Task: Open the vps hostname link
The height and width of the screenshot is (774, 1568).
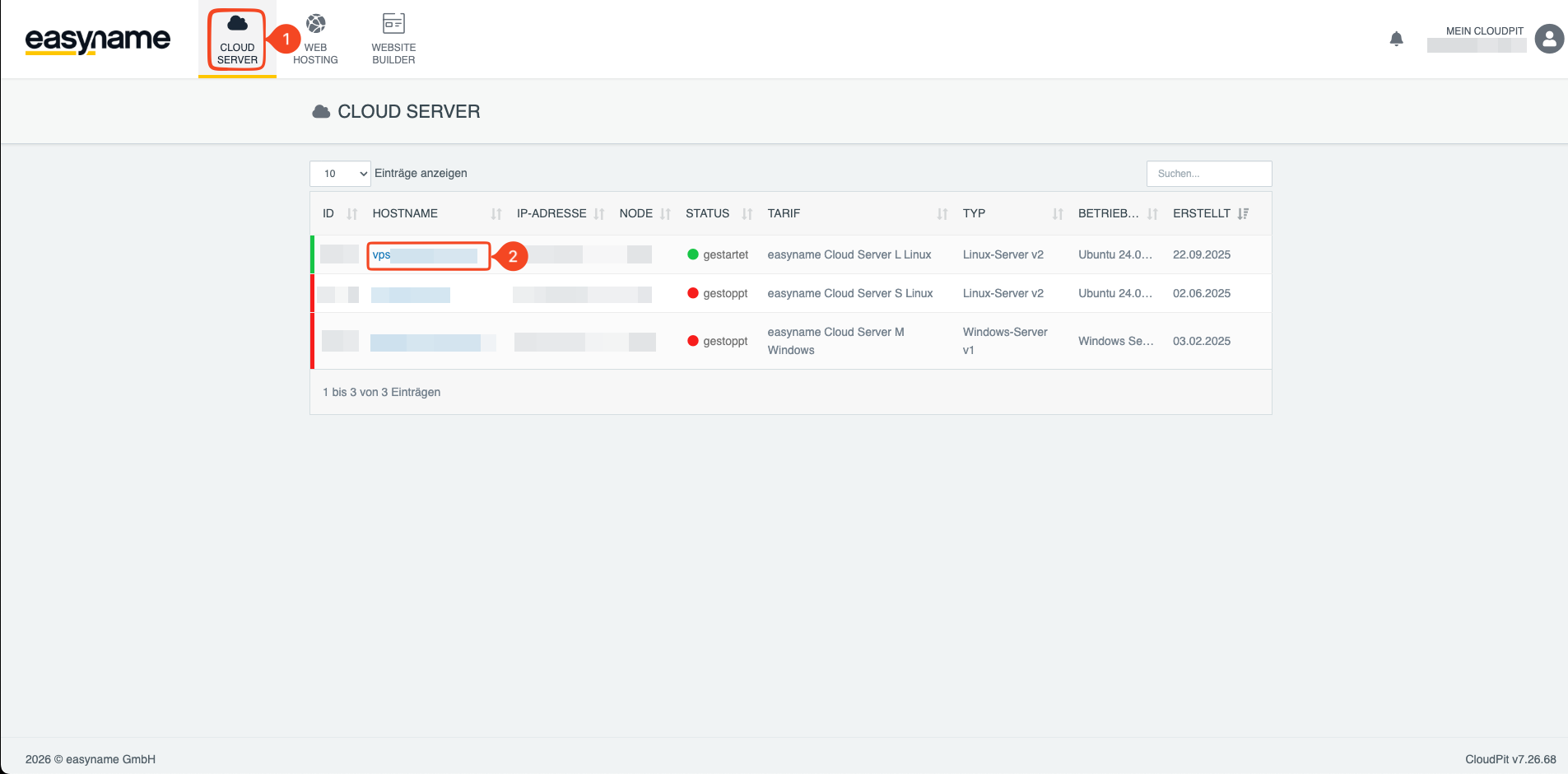Action: click(425, 255)
